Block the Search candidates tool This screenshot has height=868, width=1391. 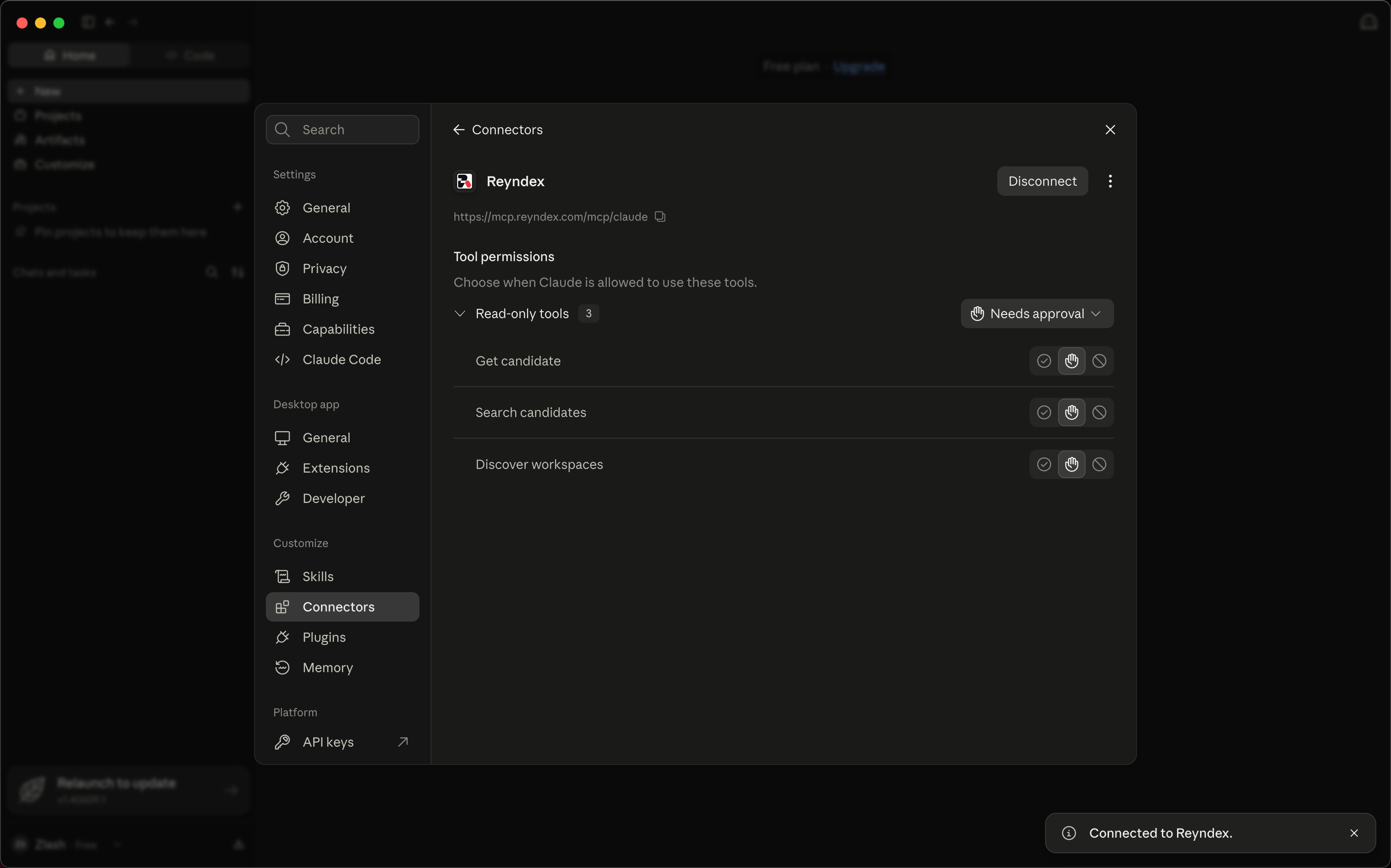point(1098,413)
